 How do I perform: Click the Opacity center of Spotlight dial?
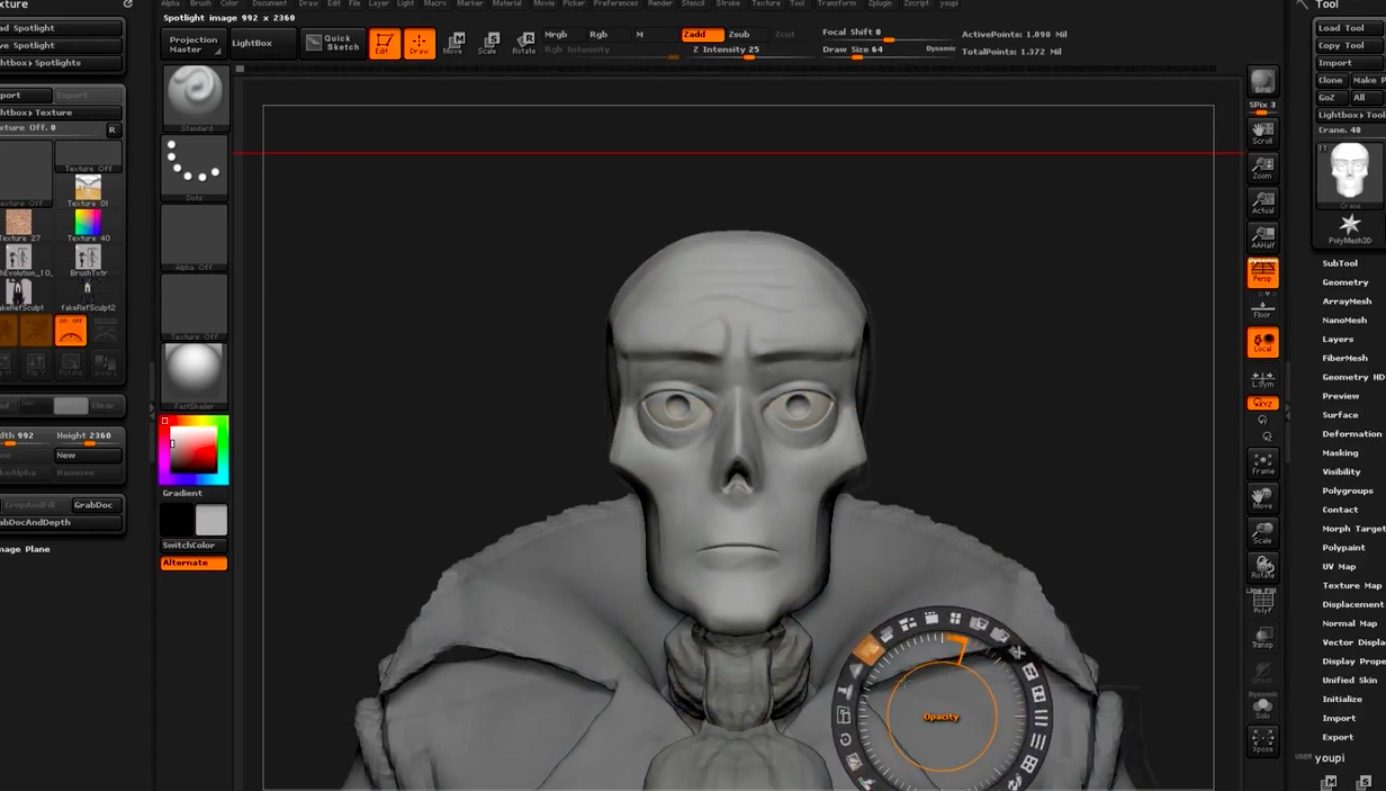pos(941,717)
